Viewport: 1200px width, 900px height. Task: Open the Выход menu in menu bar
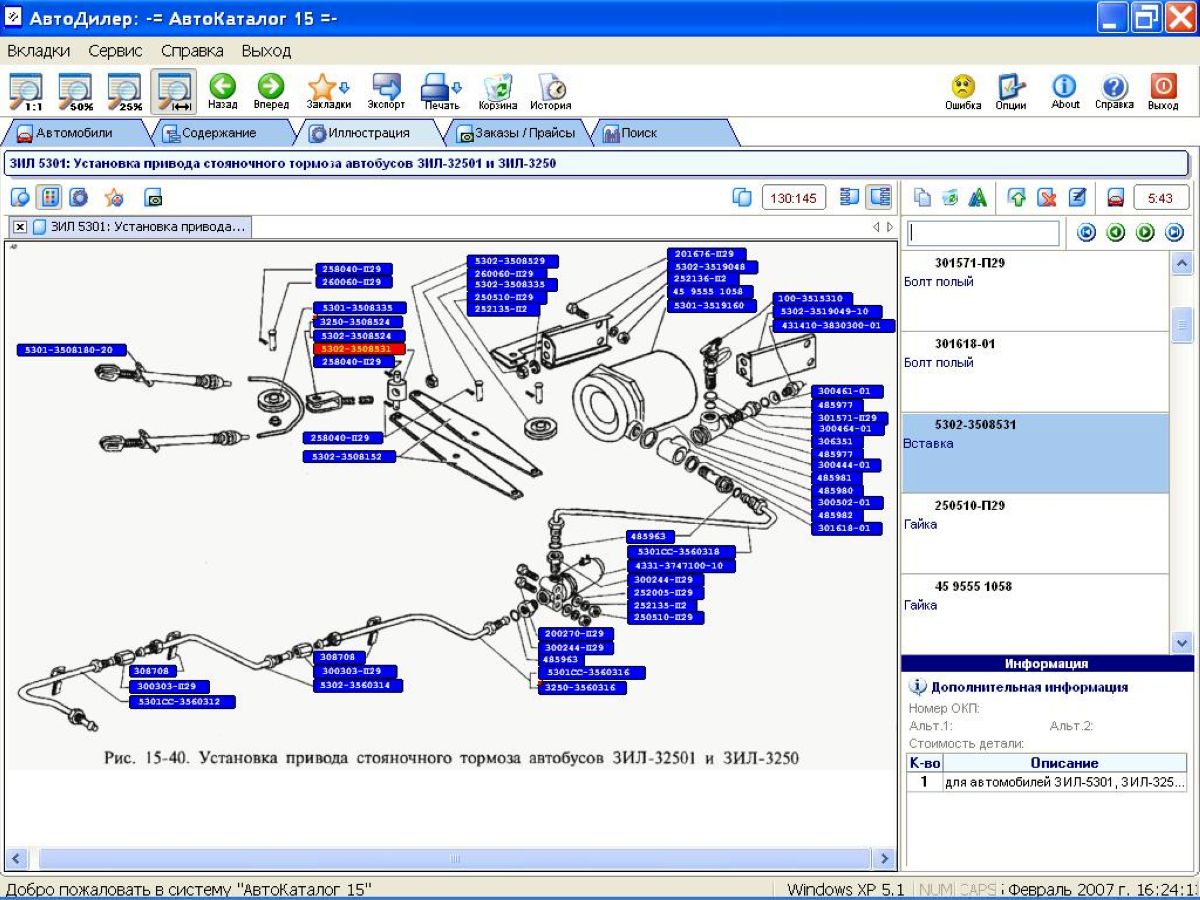pyautogui.click(x=266, y=50)
